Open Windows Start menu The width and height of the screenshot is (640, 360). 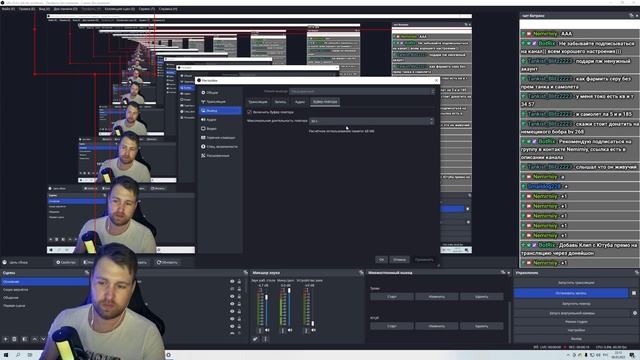click(x=6, y=355)
